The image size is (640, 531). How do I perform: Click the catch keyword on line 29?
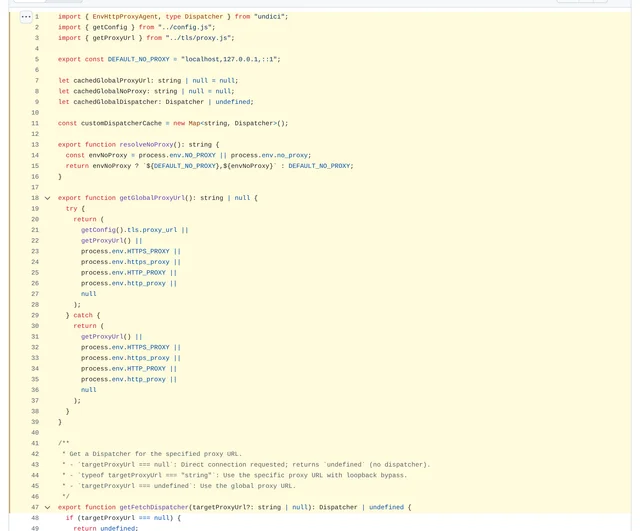pos(83,315)
